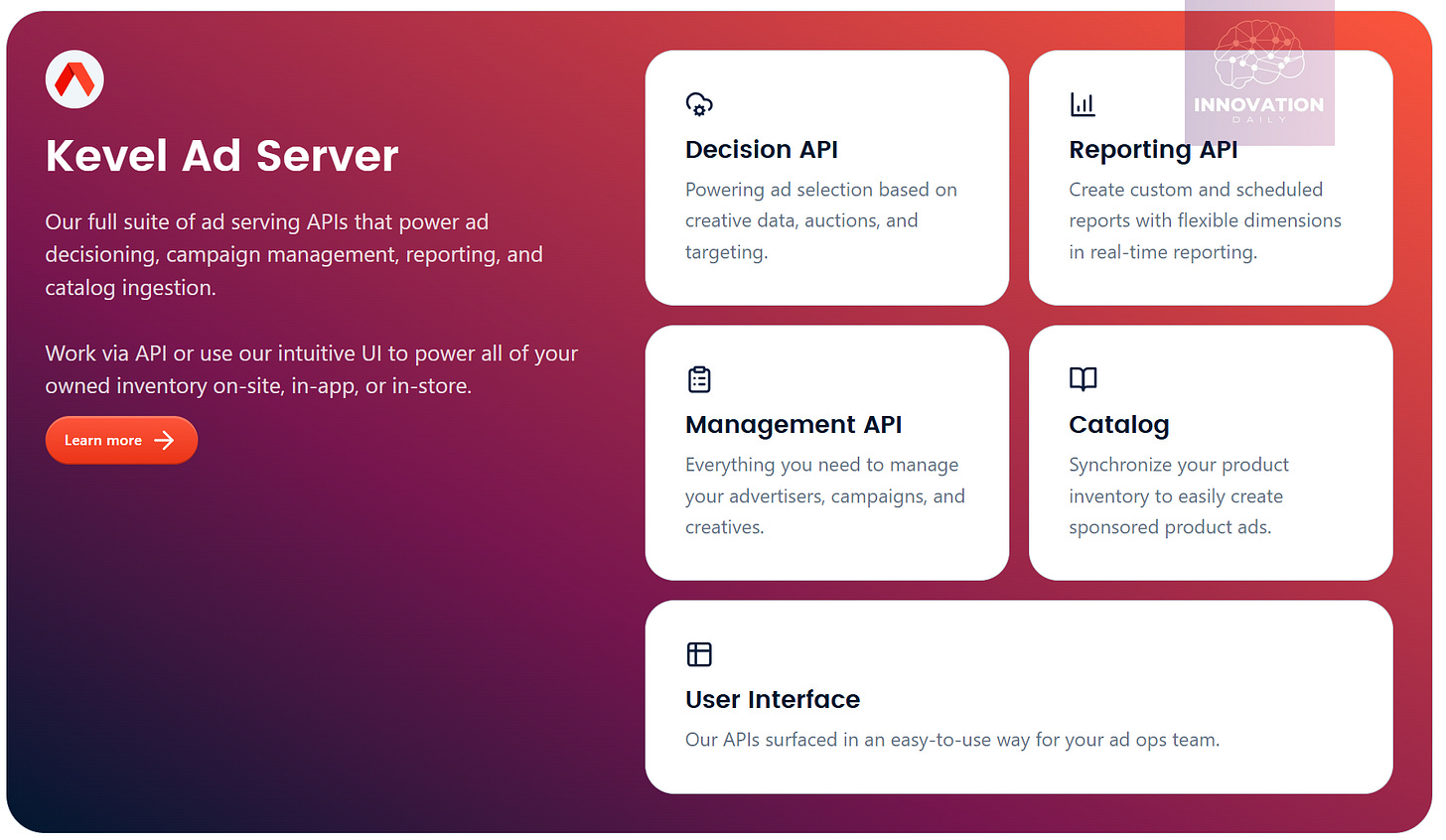Click the Decision API cloud gear icon
The image size is (1446, 840).
click(699, 104)
